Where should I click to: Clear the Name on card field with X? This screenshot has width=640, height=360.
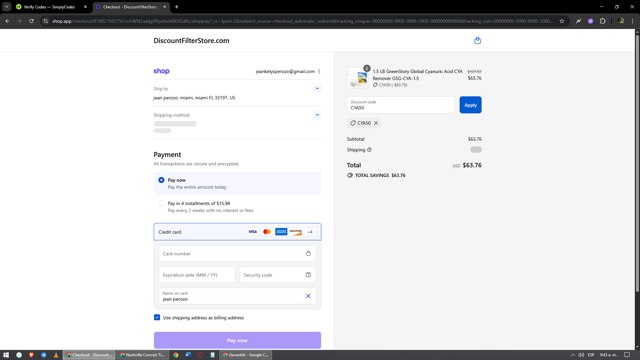(x=308, y=296)
